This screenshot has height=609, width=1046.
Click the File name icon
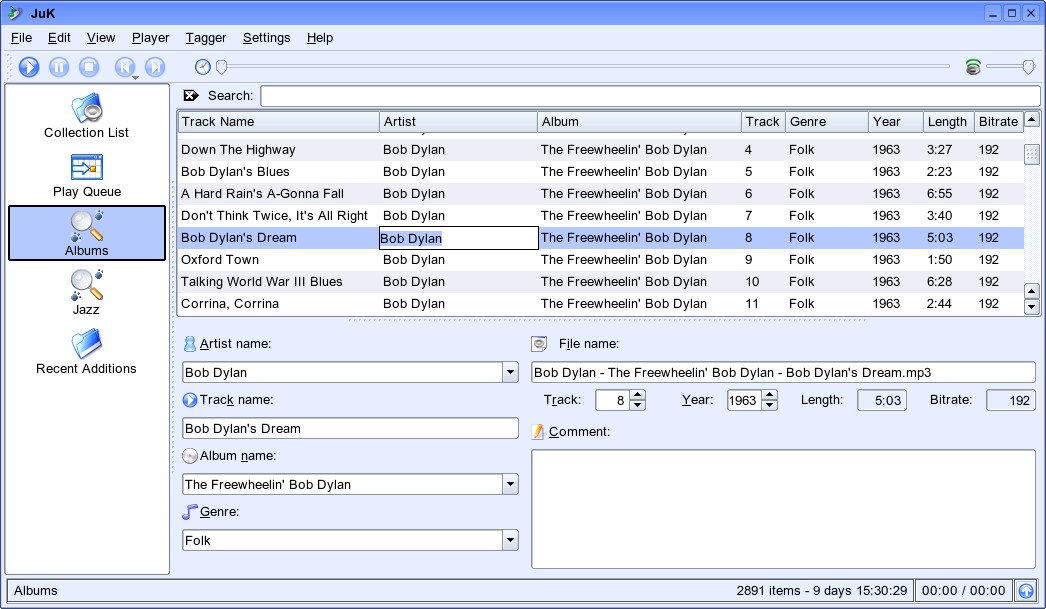[x=539, y=344]
